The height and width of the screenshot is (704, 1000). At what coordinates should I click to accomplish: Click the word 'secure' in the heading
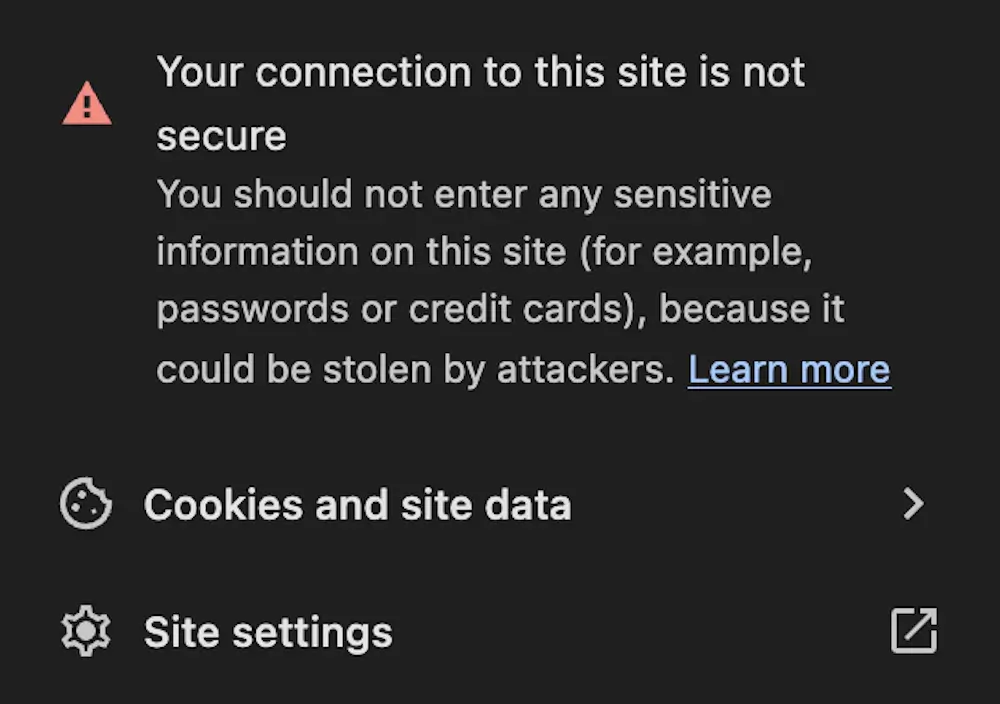[222, 136]
